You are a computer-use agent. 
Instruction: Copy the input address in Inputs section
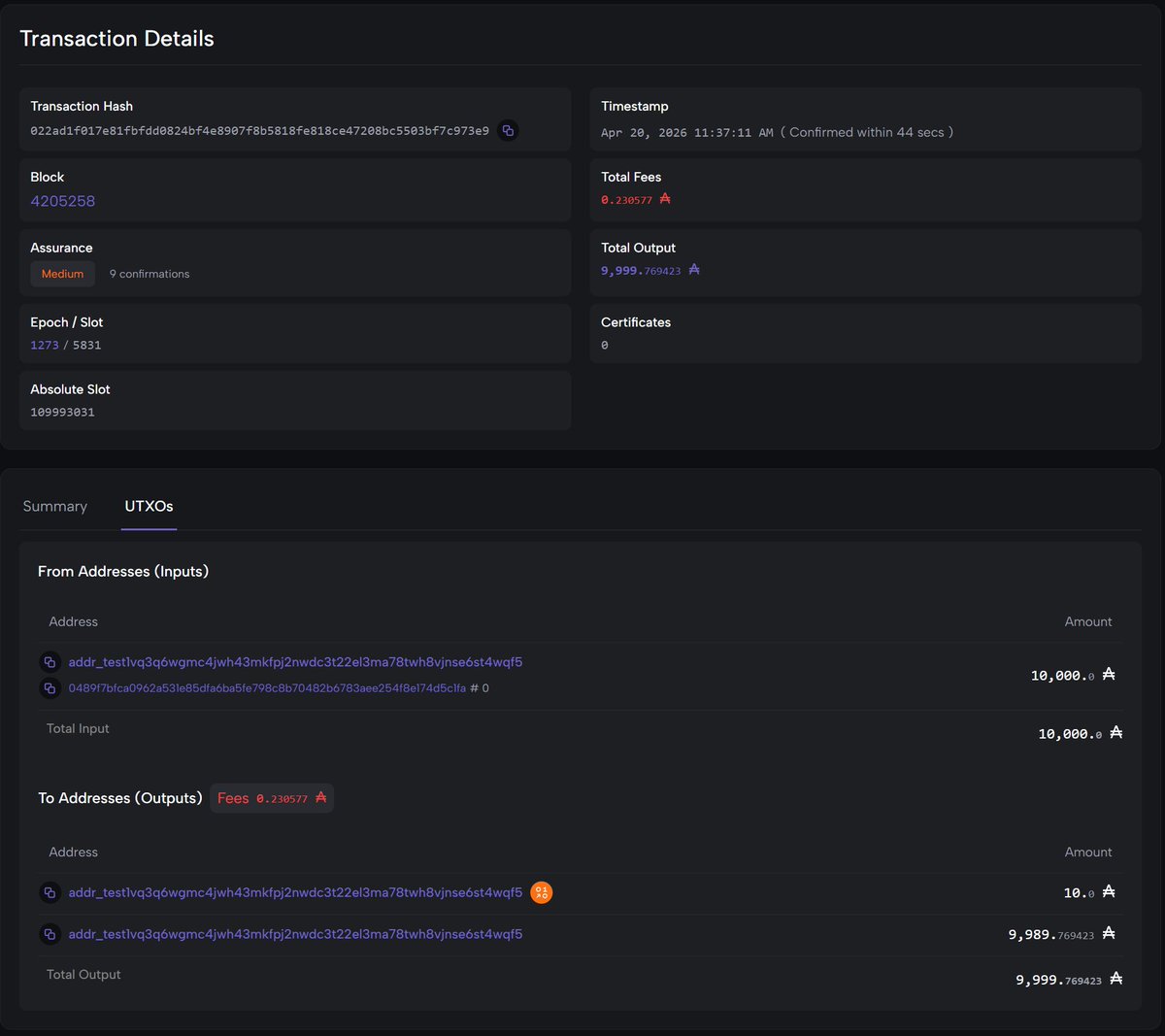tap(50, 662)
